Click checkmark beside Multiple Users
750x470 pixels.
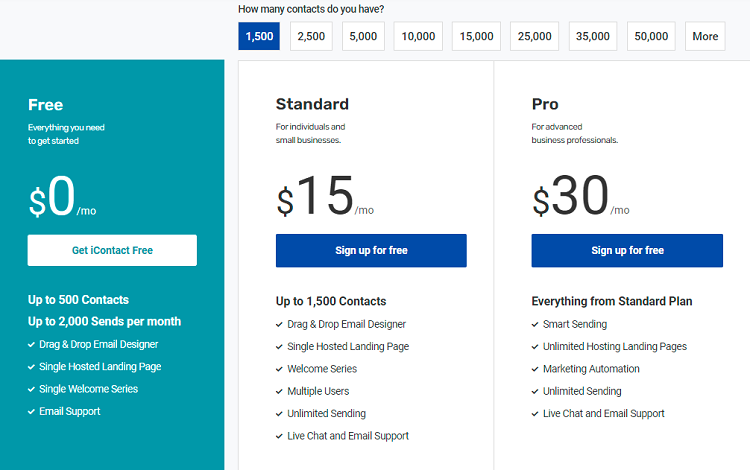point(279,391)
